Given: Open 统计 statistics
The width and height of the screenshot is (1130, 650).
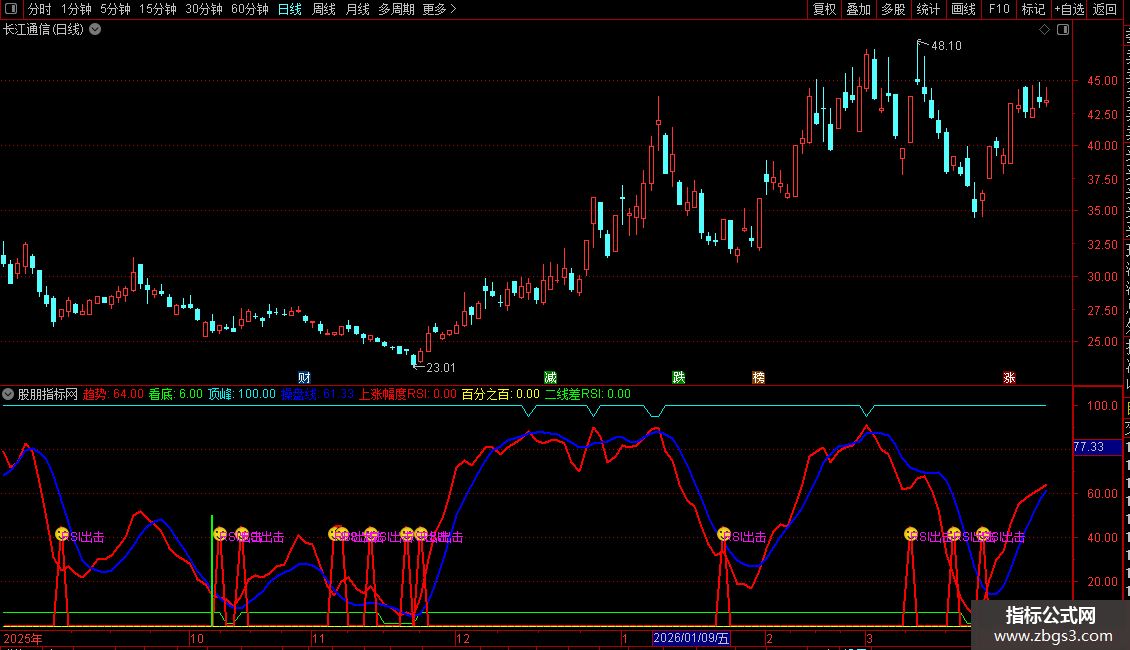Looking at the screenshot, I should [928, 9].
